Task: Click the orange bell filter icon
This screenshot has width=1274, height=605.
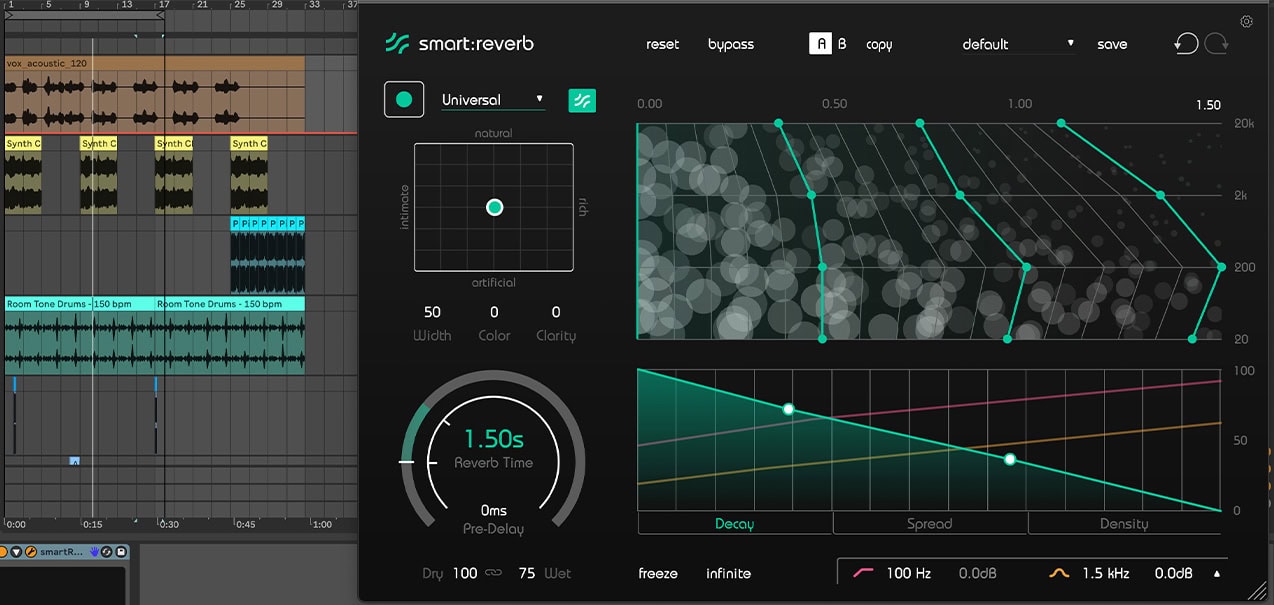Action: tap(1059, 573)
